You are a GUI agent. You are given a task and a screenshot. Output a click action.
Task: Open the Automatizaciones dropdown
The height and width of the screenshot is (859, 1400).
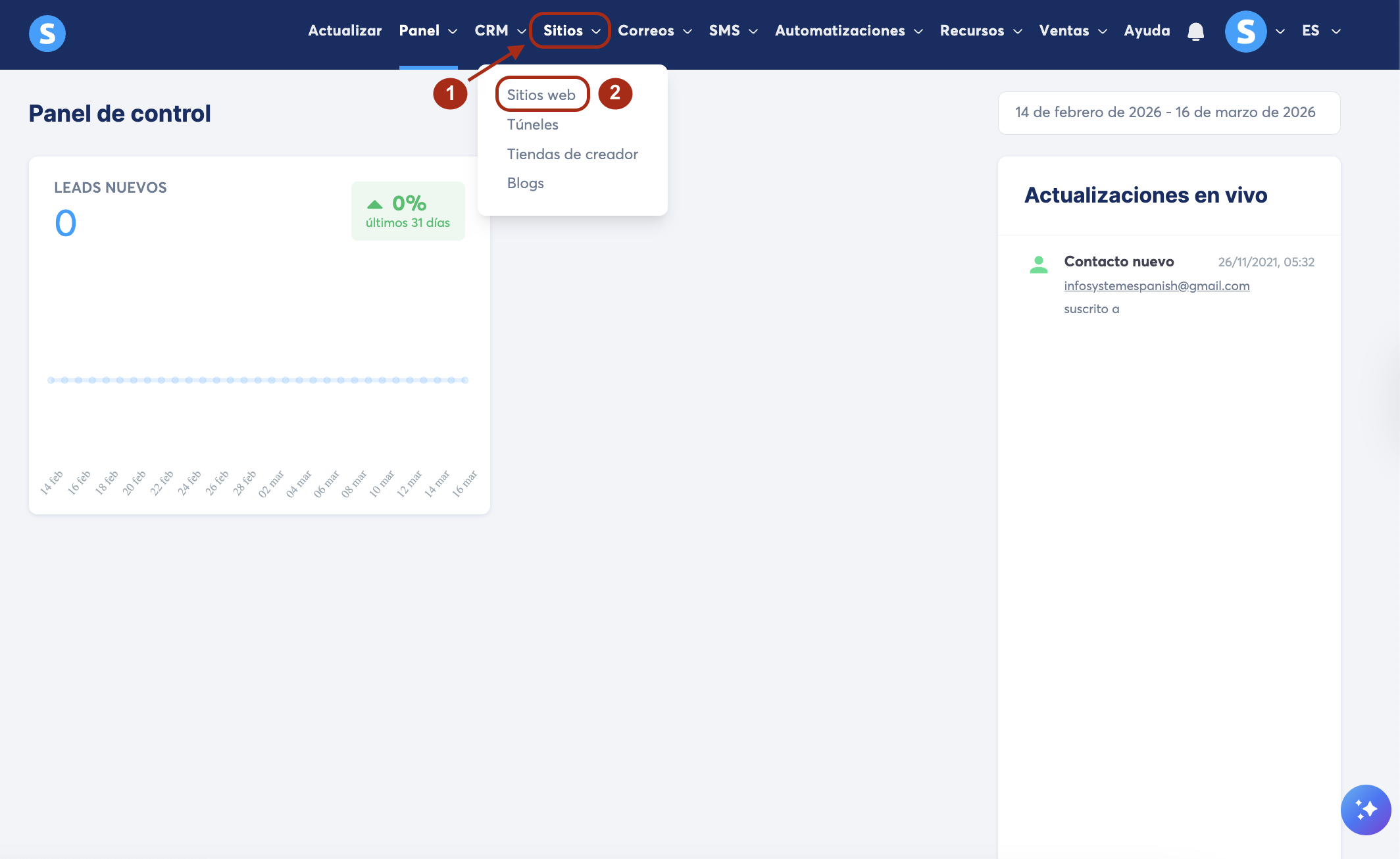click(x=848, y=31)
